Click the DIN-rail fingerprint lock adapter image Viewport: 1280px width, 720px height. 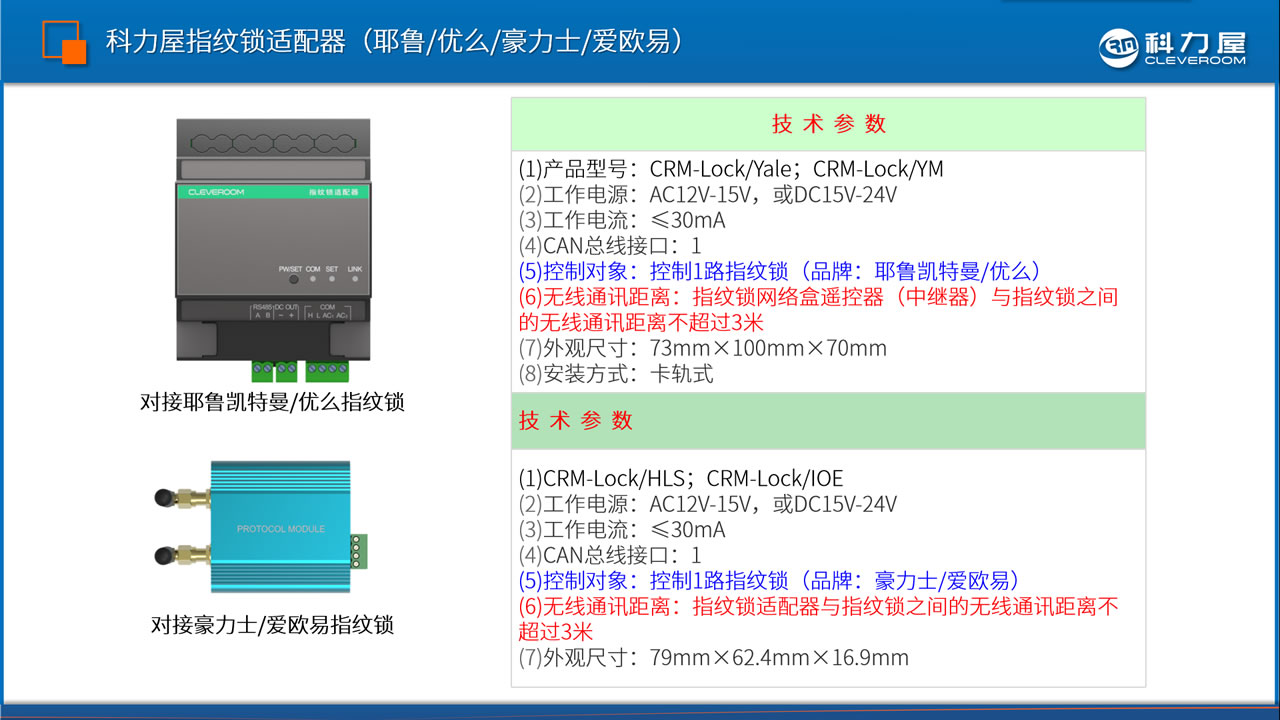coord(273,250)
